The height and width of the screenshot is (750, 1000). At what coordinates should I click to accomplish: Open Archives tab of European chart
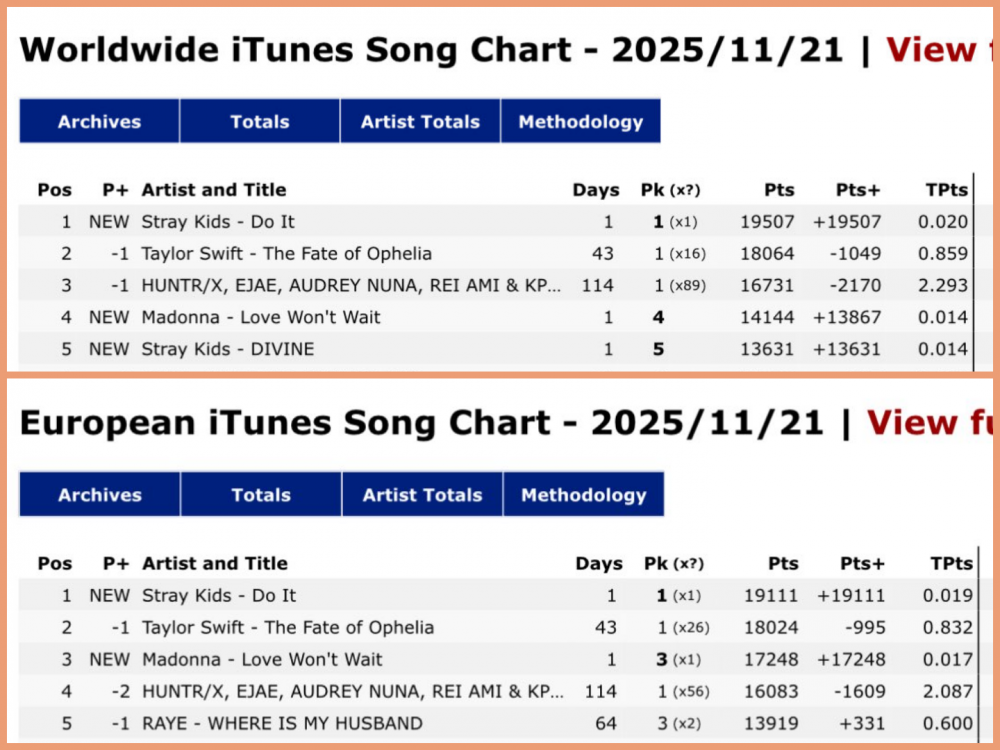(100, 495)
